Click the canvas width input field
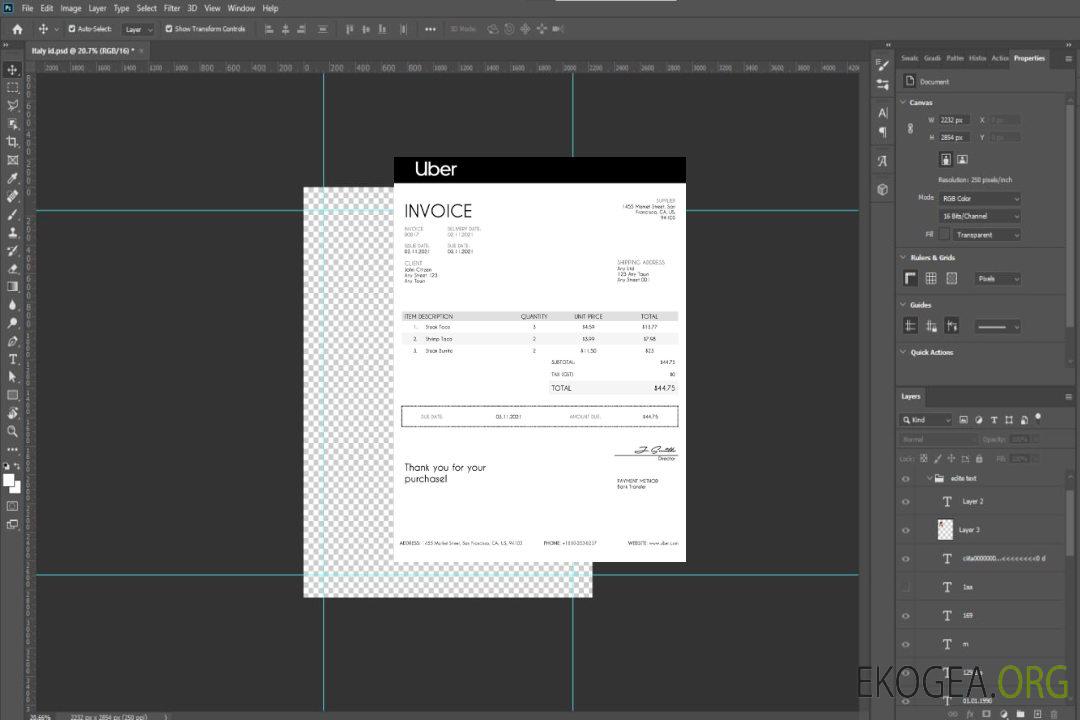The width and height of the screenshot is (1080, 720). [x=955, y=120]
